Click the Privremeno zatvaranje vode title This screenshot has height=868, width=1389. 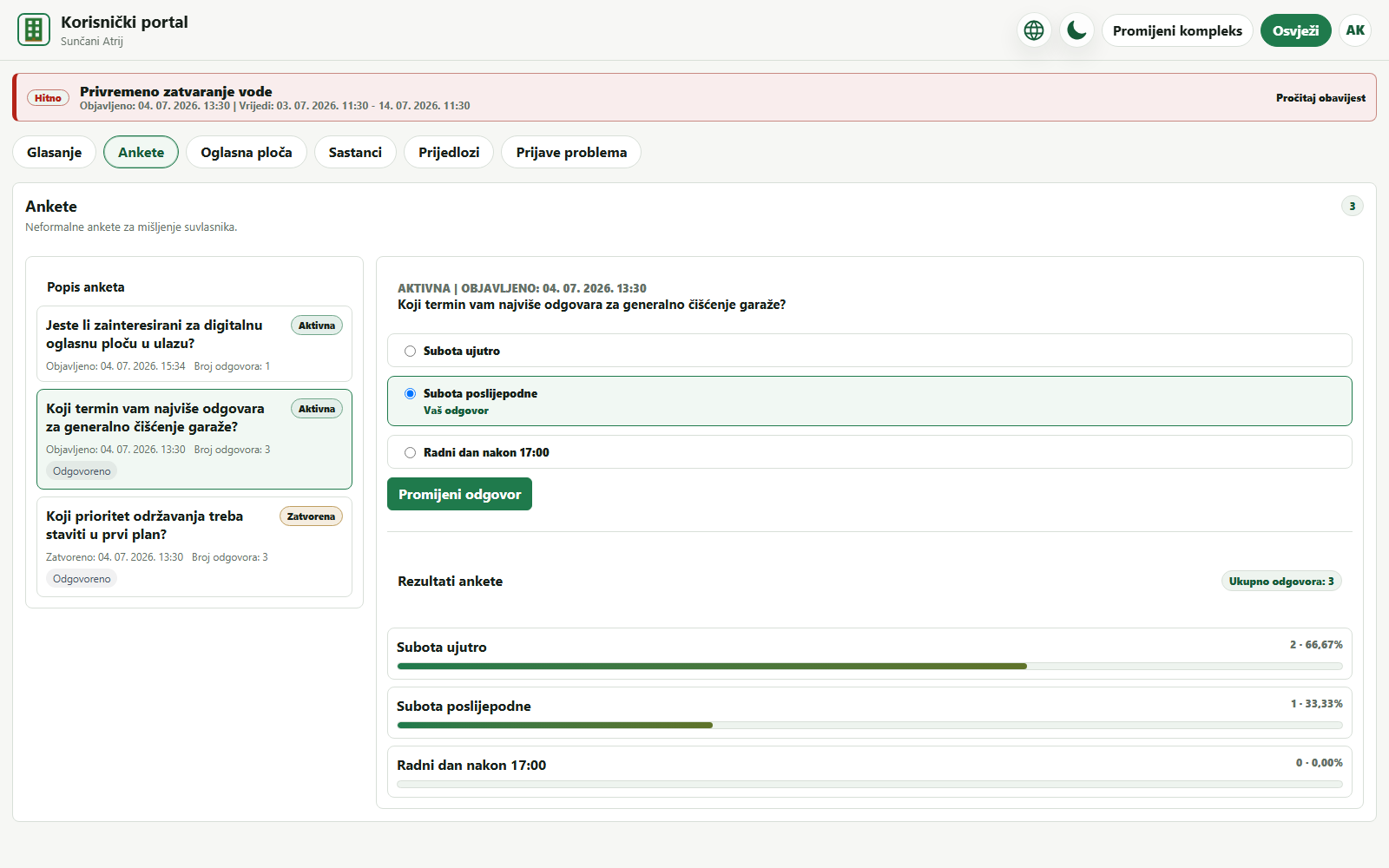pyautogui.click(x=176, y=91)
